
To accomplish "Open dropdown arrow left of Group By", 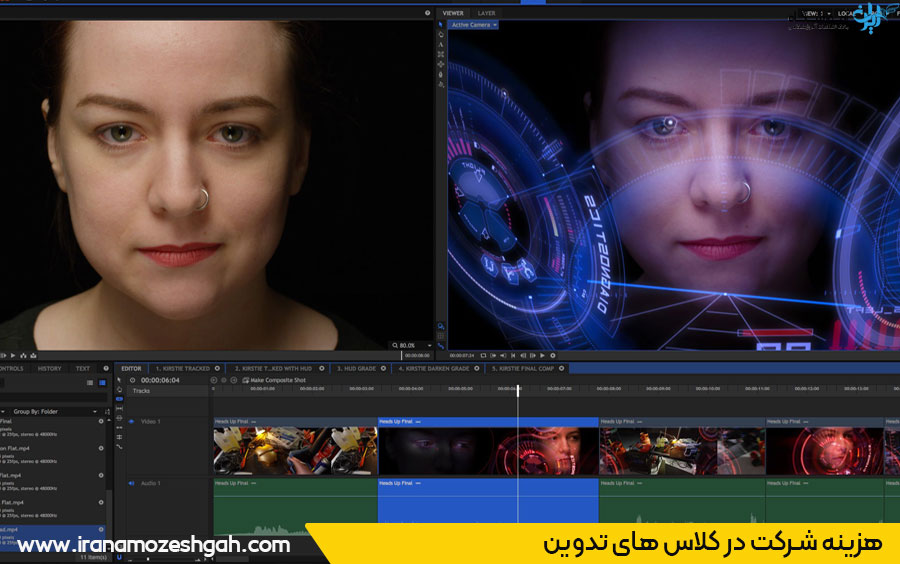I will point(3,411).
